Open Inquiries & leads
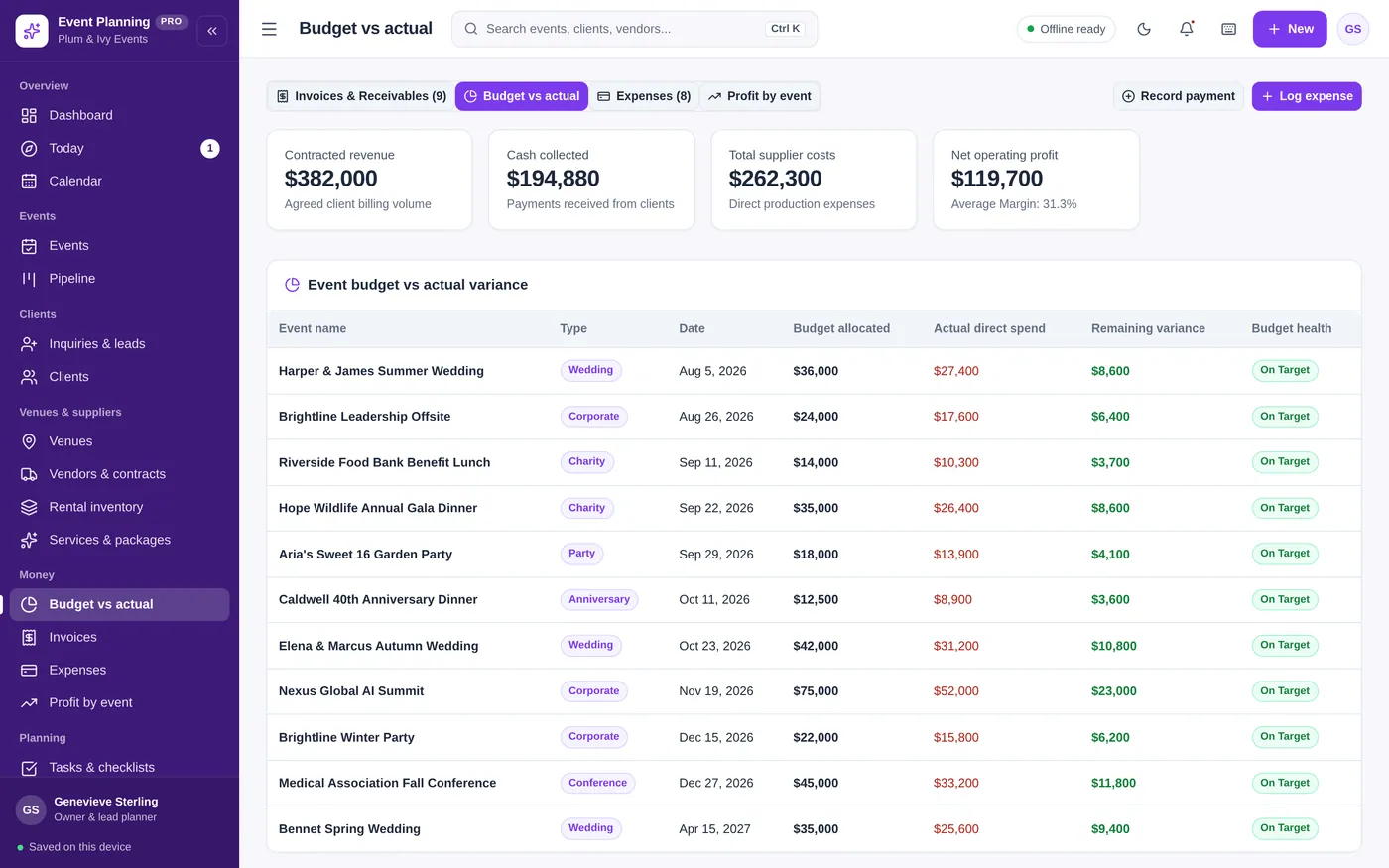Screen dimensions: 1389x868 point(119,343)
